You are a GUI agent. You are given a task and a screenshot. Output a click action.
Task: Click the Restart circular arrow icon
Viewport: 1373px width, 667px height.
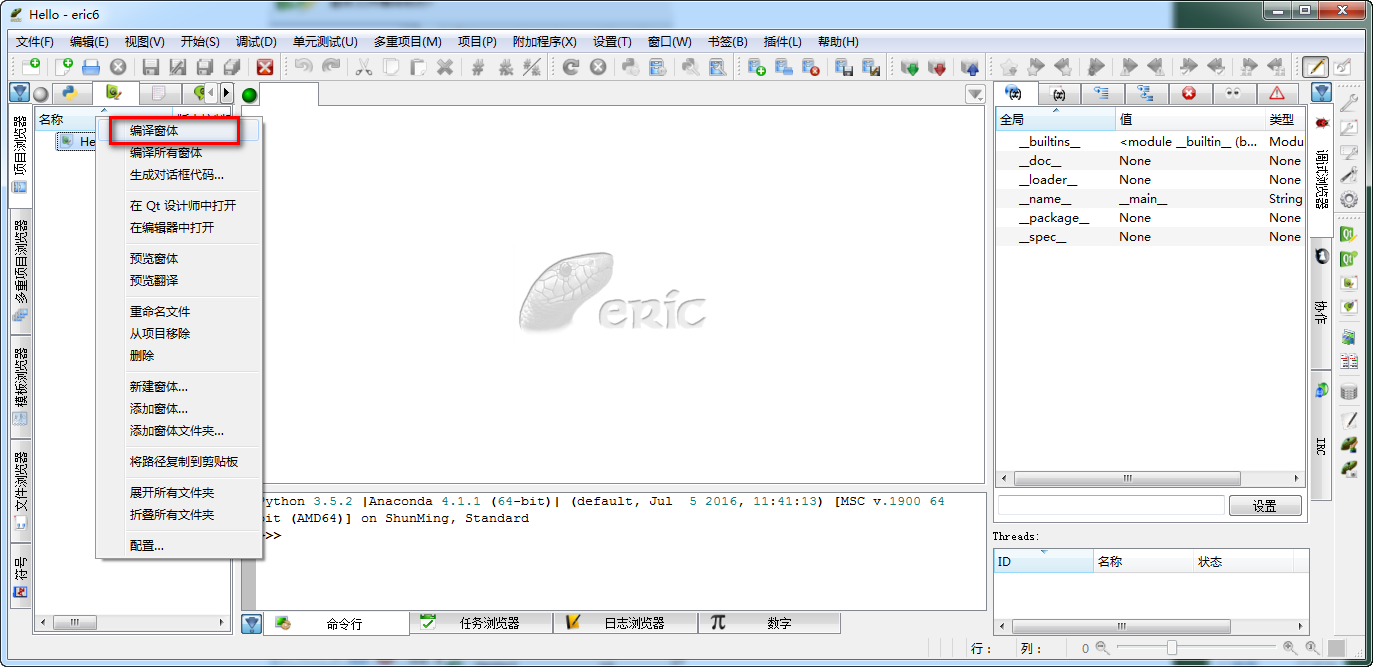click(x=570, y=67)
